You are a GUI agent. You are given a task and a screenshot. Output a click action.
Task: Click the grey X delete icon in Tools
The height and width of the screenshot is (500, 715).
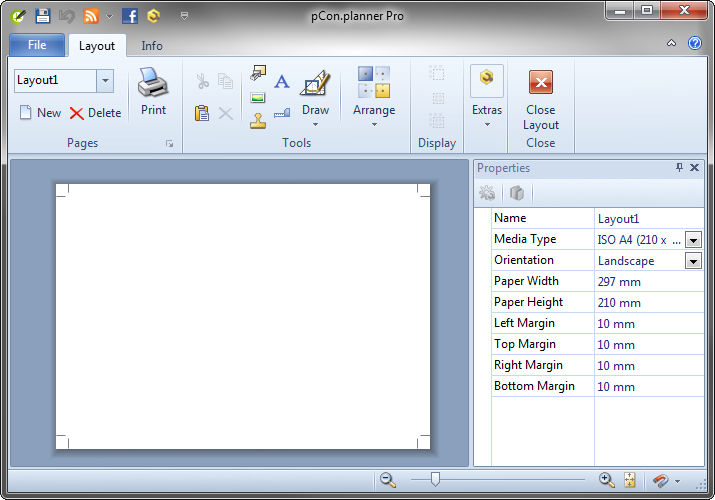click(x=225, y=113)
